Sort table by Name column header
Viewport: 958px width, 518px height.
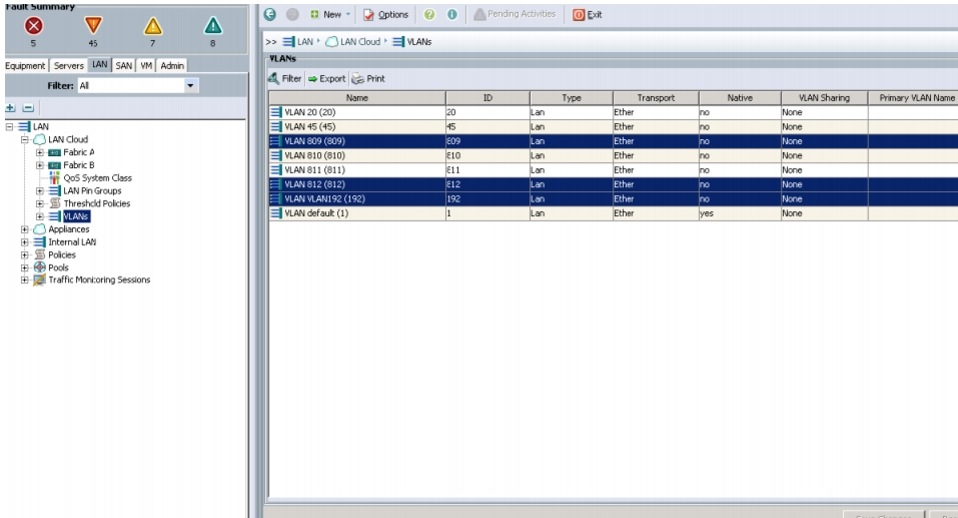pos(356,98)
